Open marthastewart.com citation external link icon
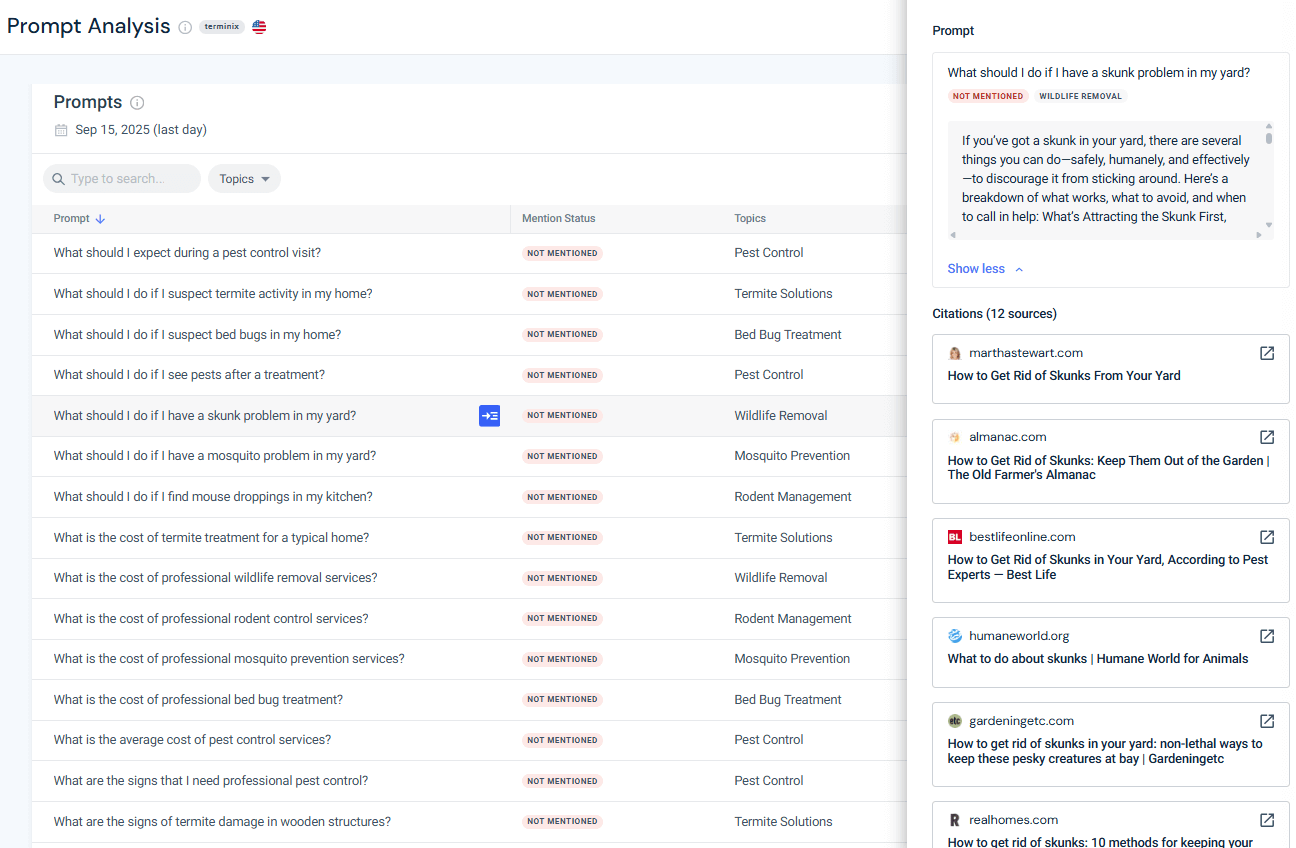Screen dimensions: 1296x848 1267,353
